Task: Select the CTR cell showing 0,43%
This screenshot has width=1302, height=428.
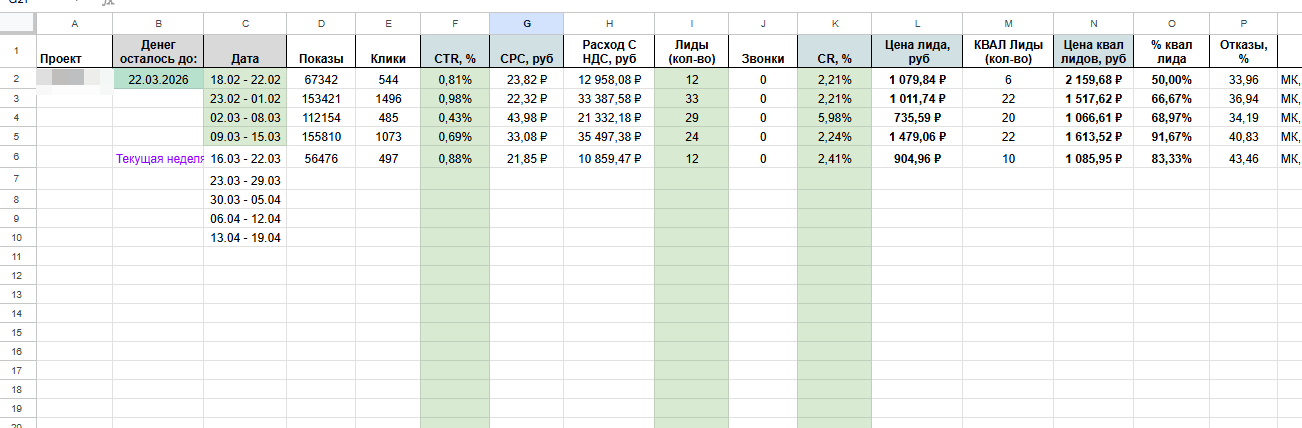Action: coord(454,118)
